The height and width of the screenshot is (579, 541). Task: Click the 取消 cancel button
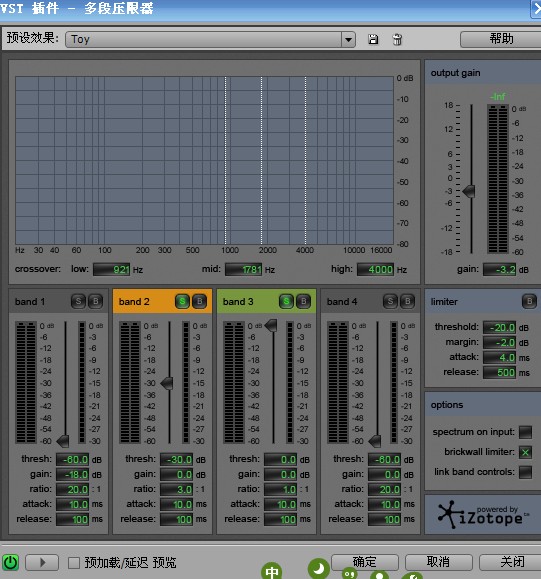[x=439, y=562]
